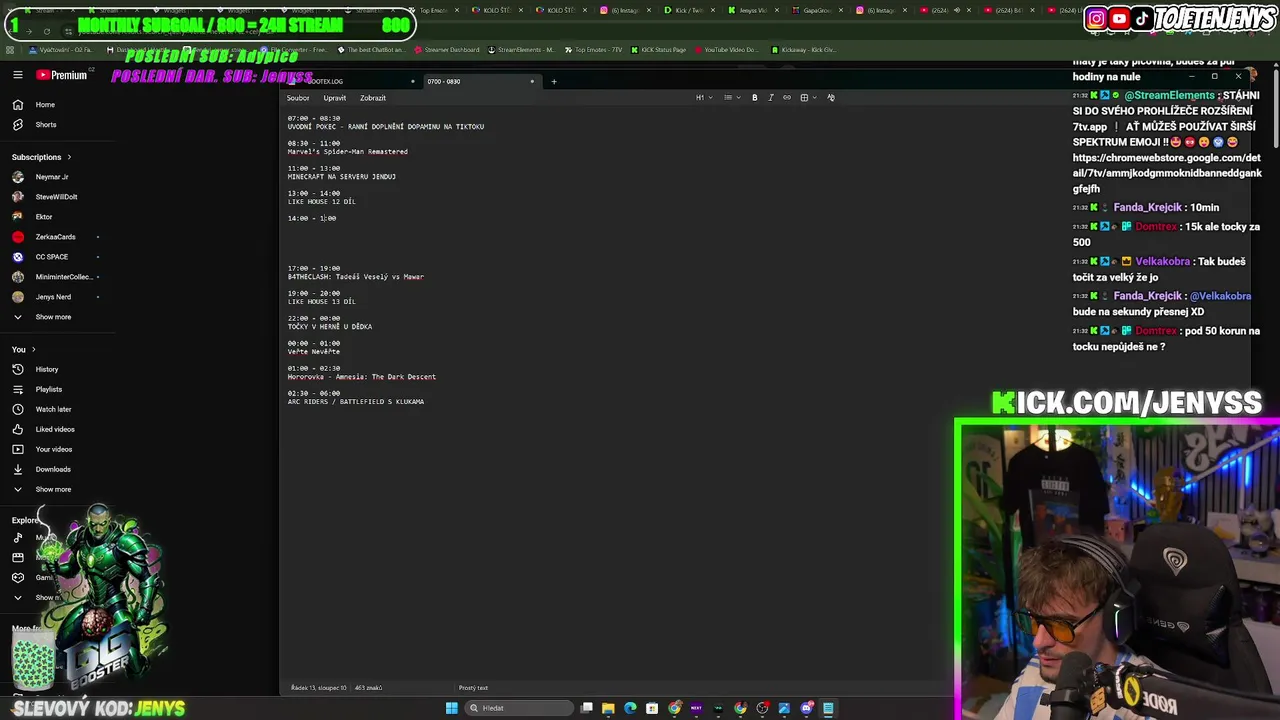This screenshot has width=1280, height=720.
Task: Reload the browser page
Action: tap(46, 31)
